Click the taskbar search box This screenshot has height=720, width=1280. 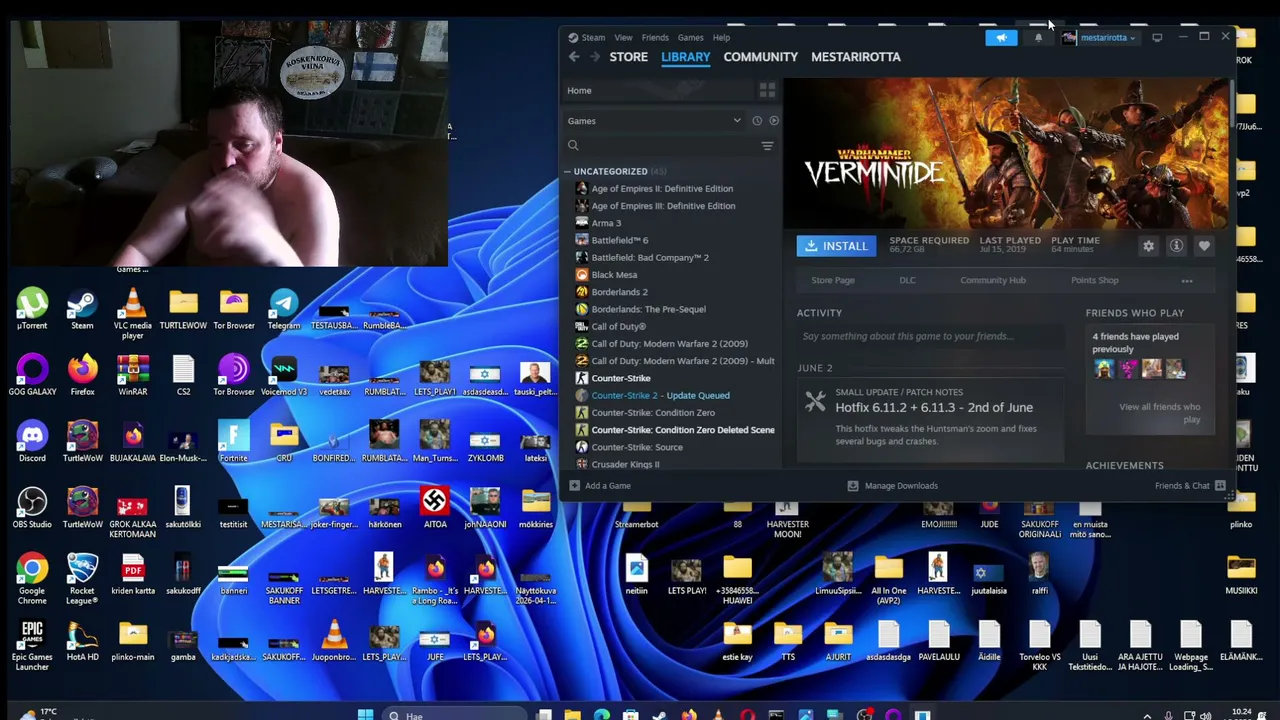(x=455, y=715)
